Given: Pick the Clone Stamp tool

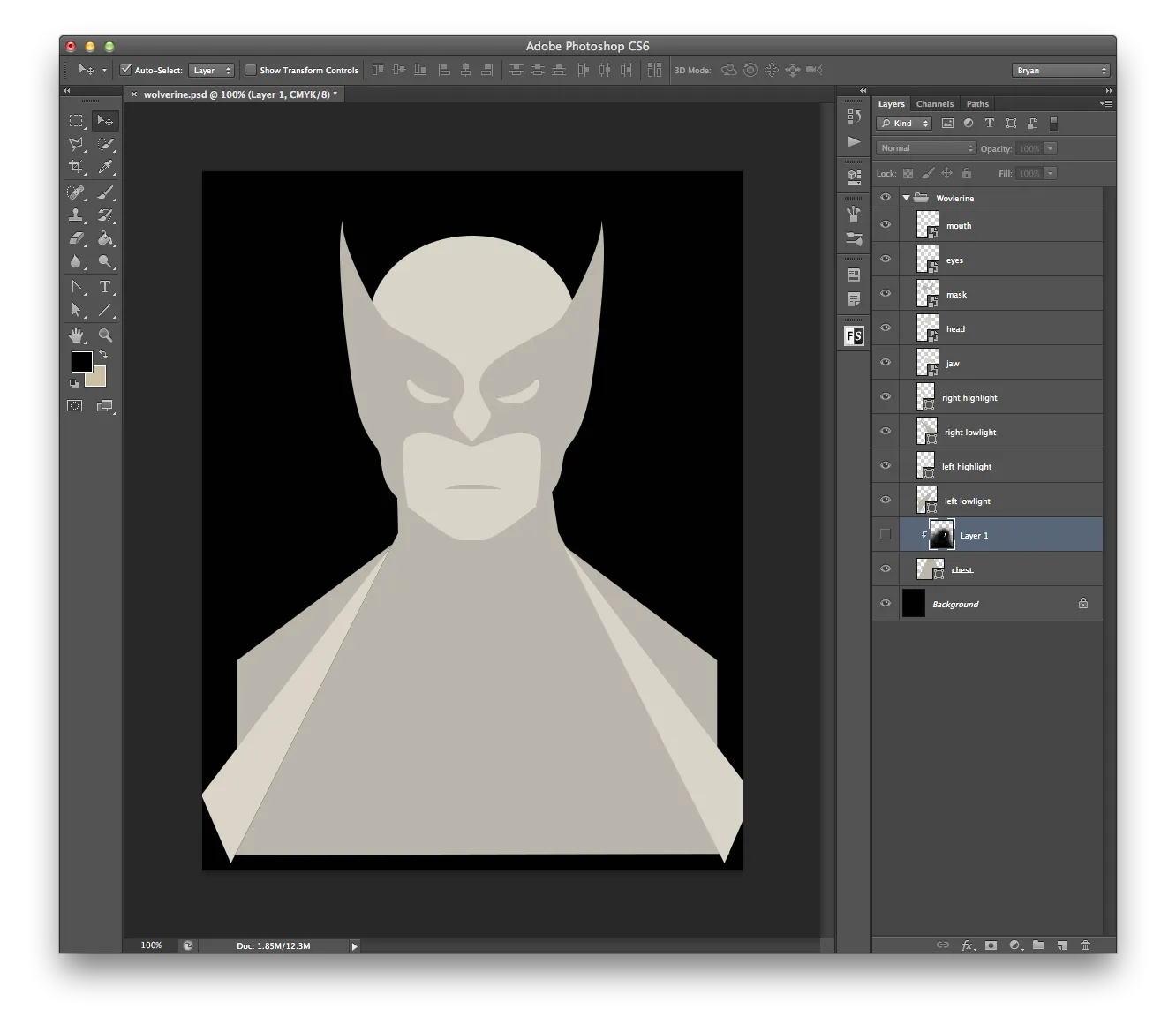Looking at the screenshot, I should pyautogui.click(x=77, y=215).
